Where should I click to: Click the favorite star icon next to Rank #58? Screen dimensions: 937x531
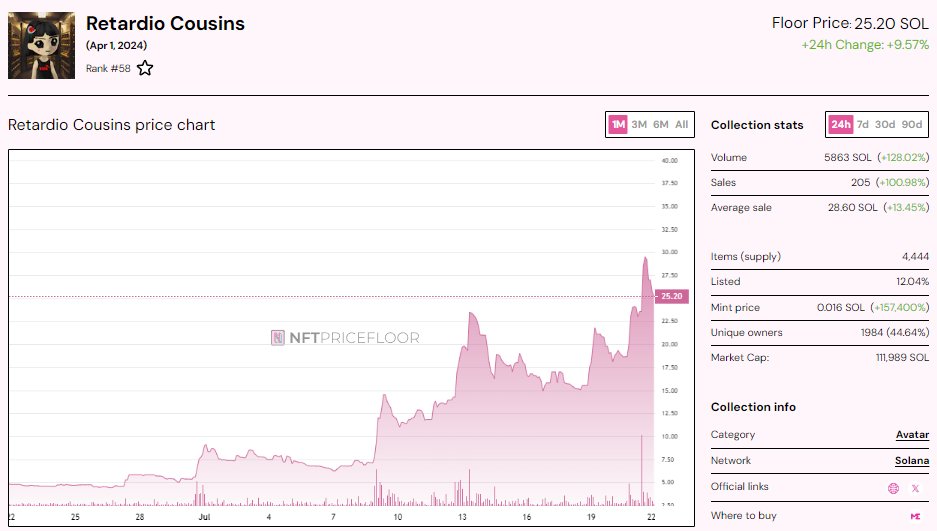[x=145, y=68]
